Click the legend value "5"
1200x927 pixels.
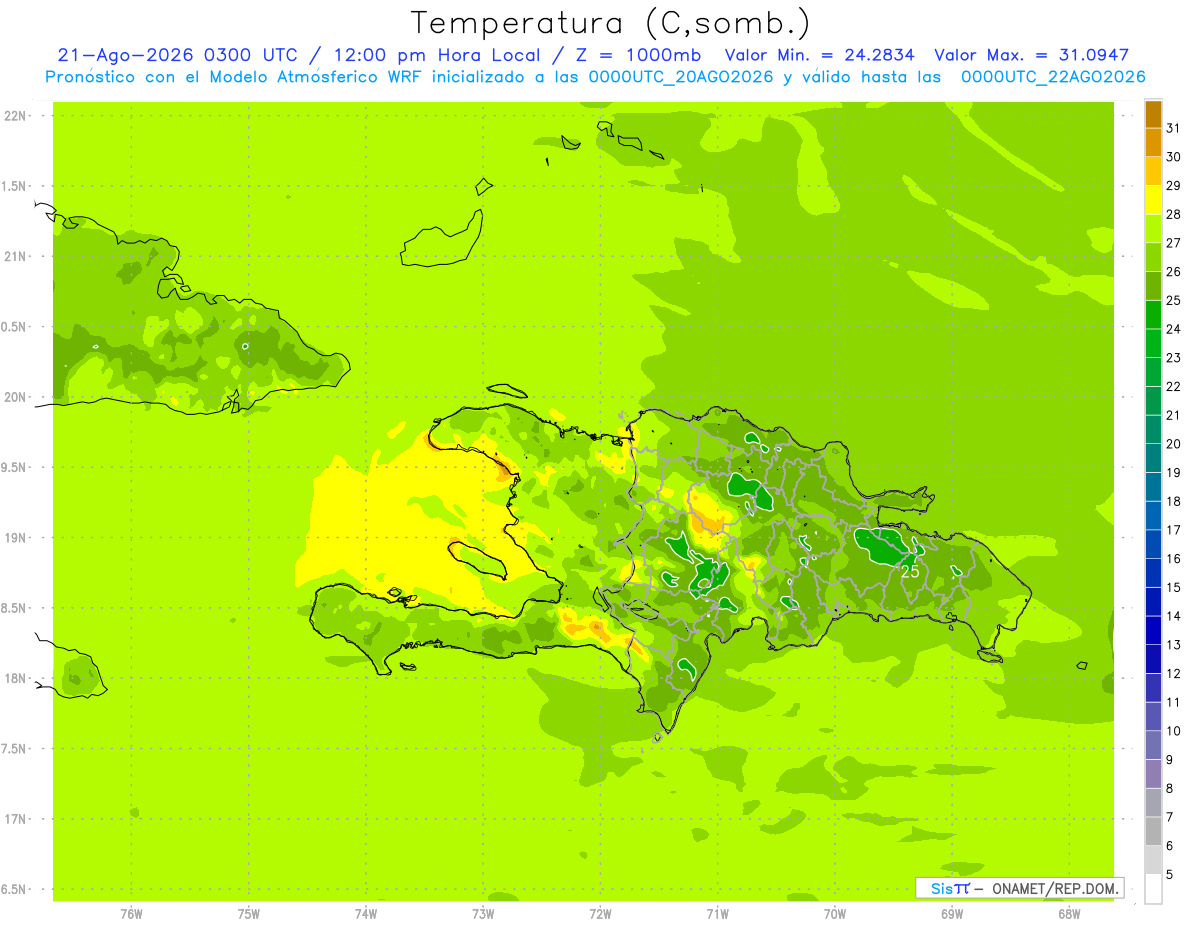pyautogui.click(x=1170, y=875)
